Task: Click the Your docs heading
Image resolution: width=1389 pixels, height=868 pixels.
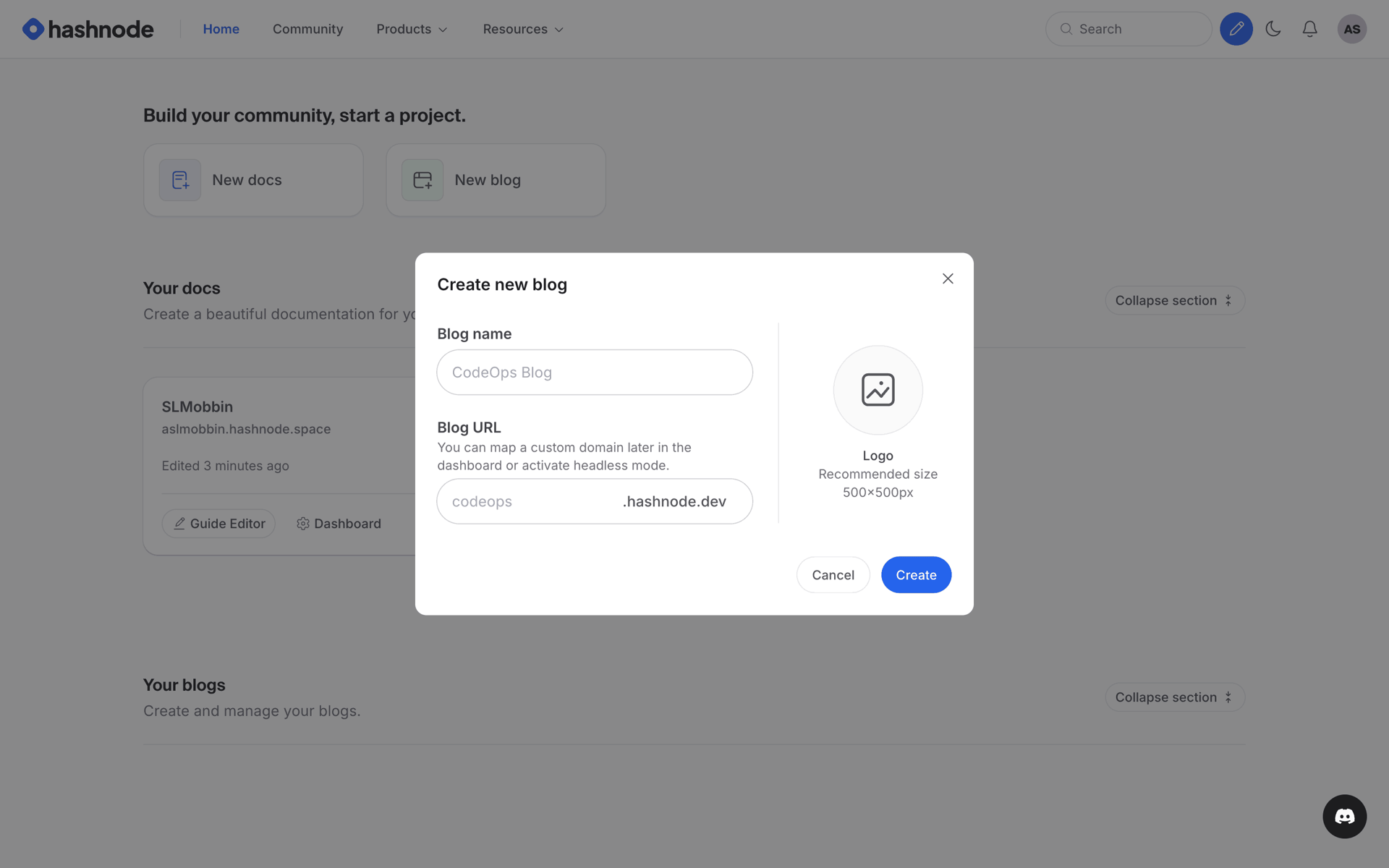Action: coord(182,288)
